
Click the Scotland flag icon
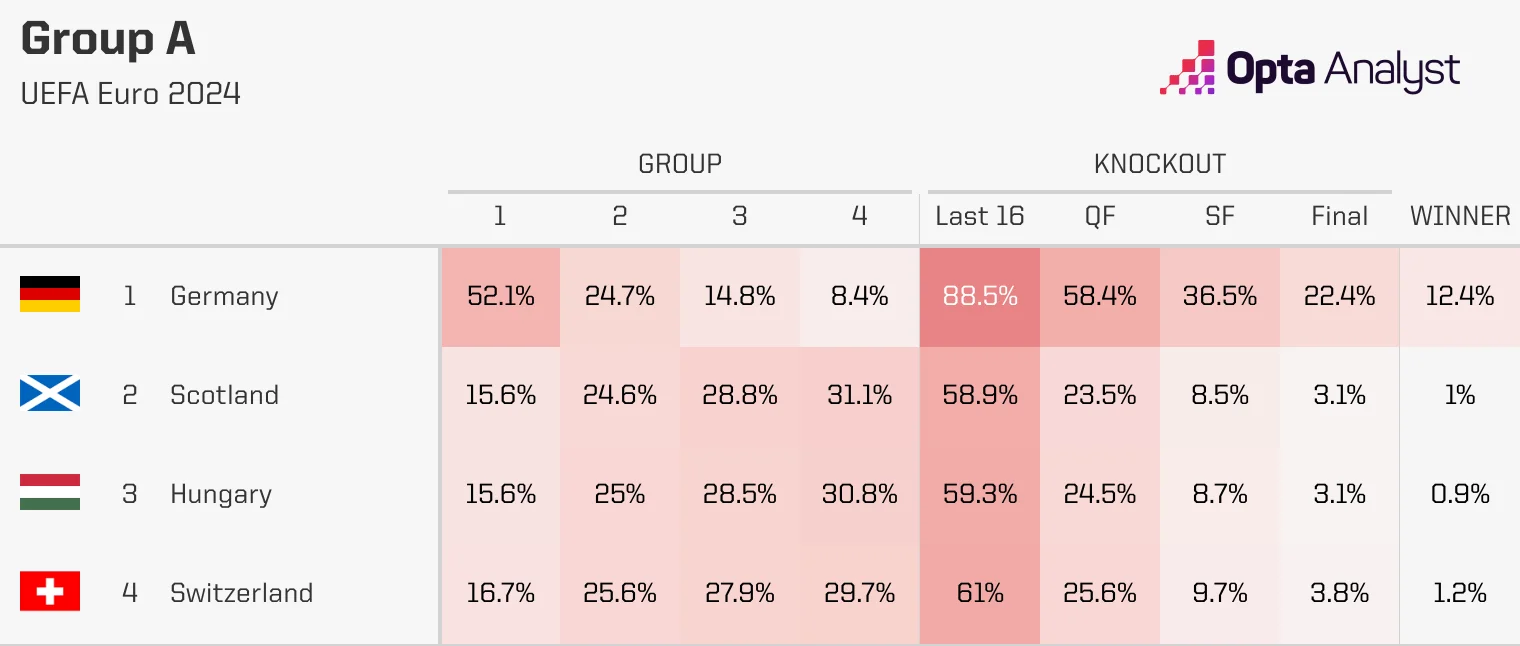[x=50, y=394]
